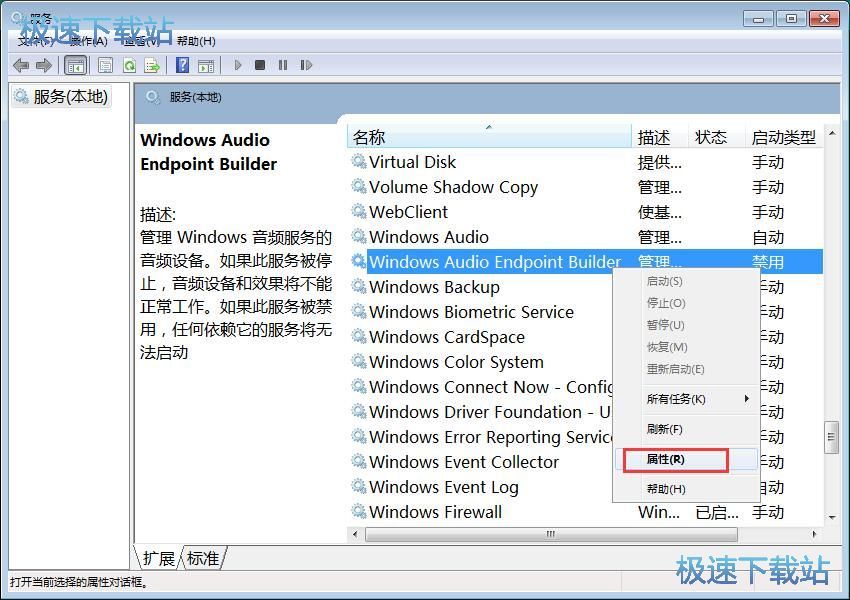Toggle the show/hide console tree toolbar icon
This screenshot has width=850, height=600.
76,66
